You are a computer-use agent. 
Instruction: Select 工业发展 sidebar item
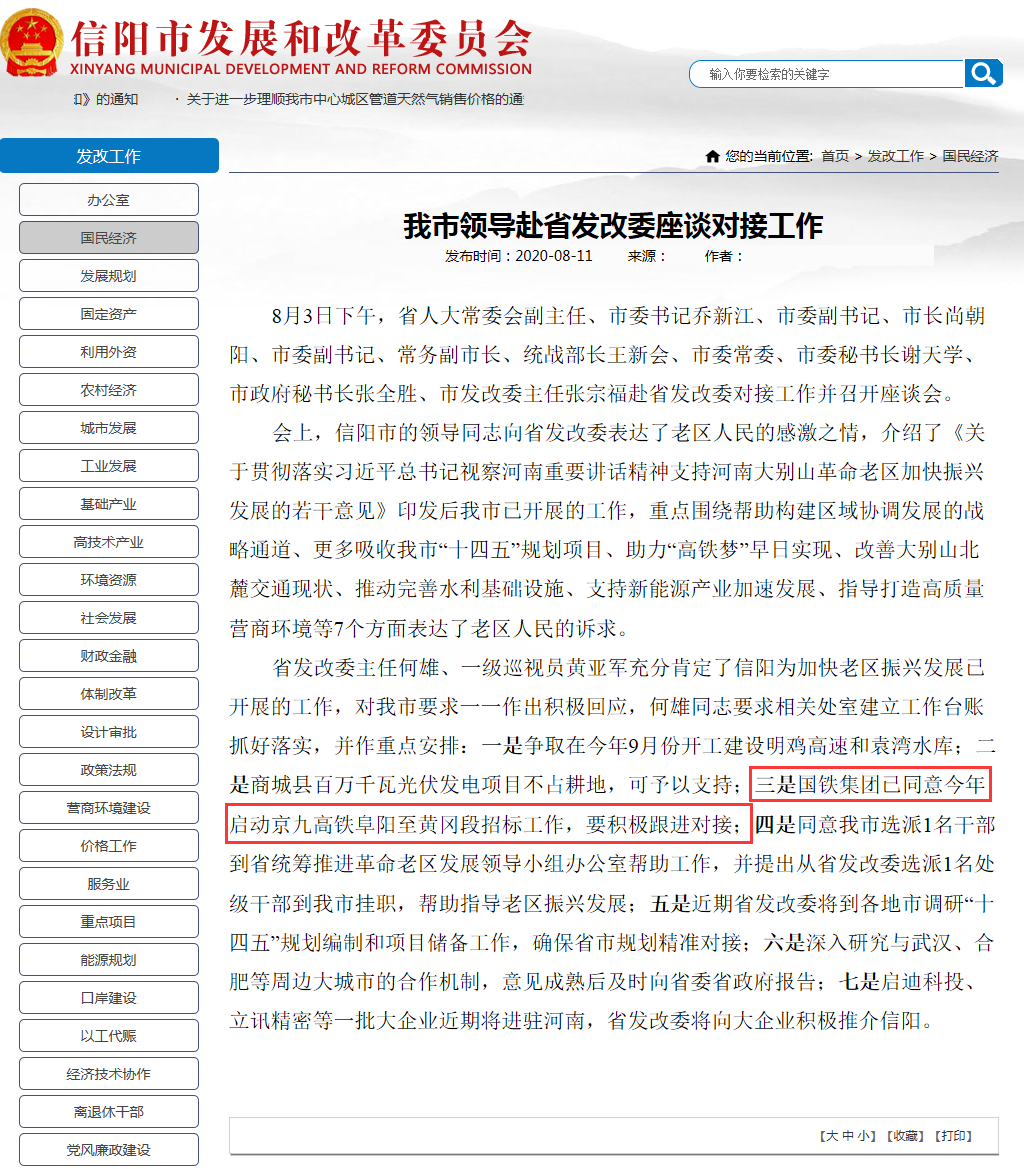coord(109,466)
